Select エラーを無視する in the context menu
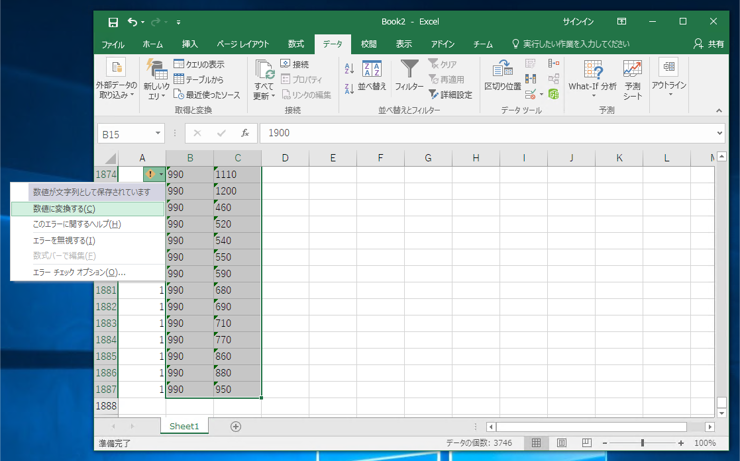 click(x=64, y=240)
